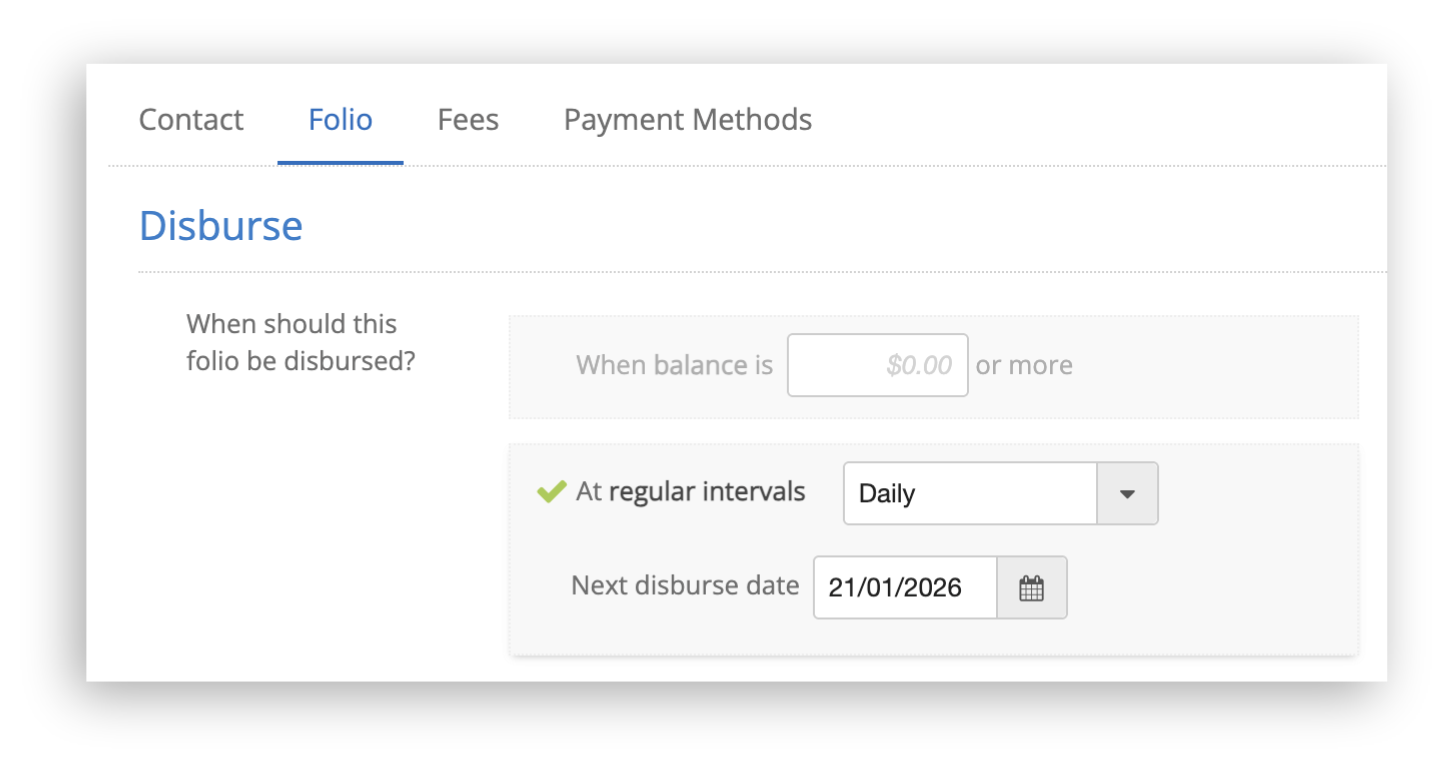Click the green checkmark beside regular intervals

pos(549,491)
